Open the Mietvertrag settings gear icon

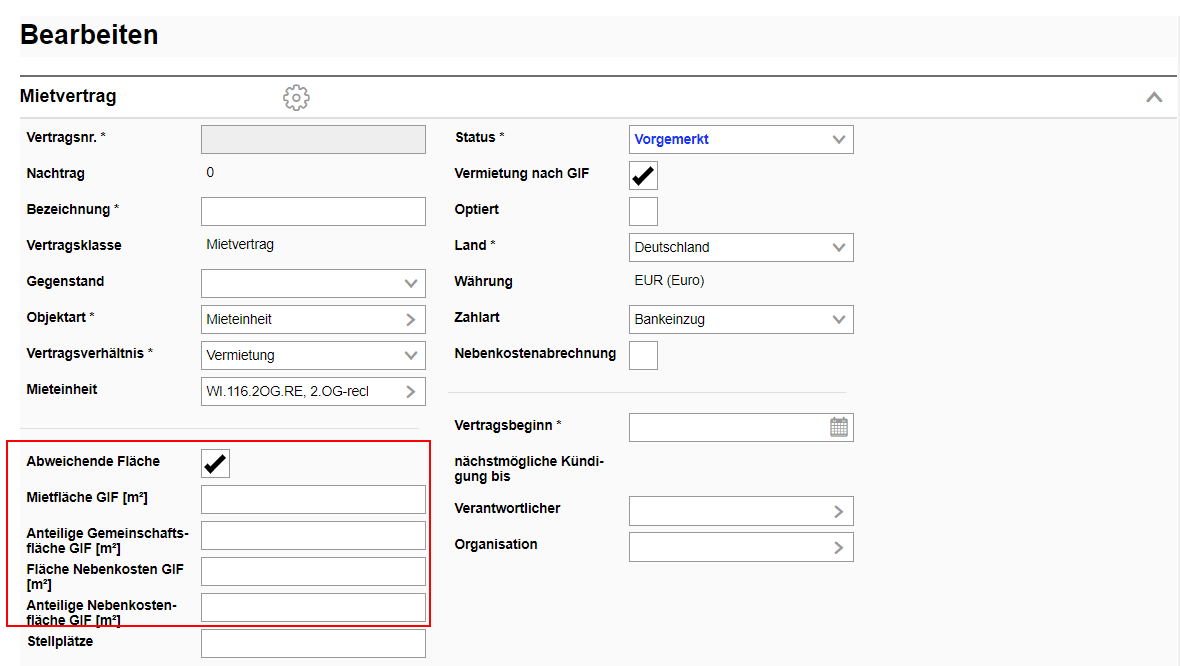(296, 97)
